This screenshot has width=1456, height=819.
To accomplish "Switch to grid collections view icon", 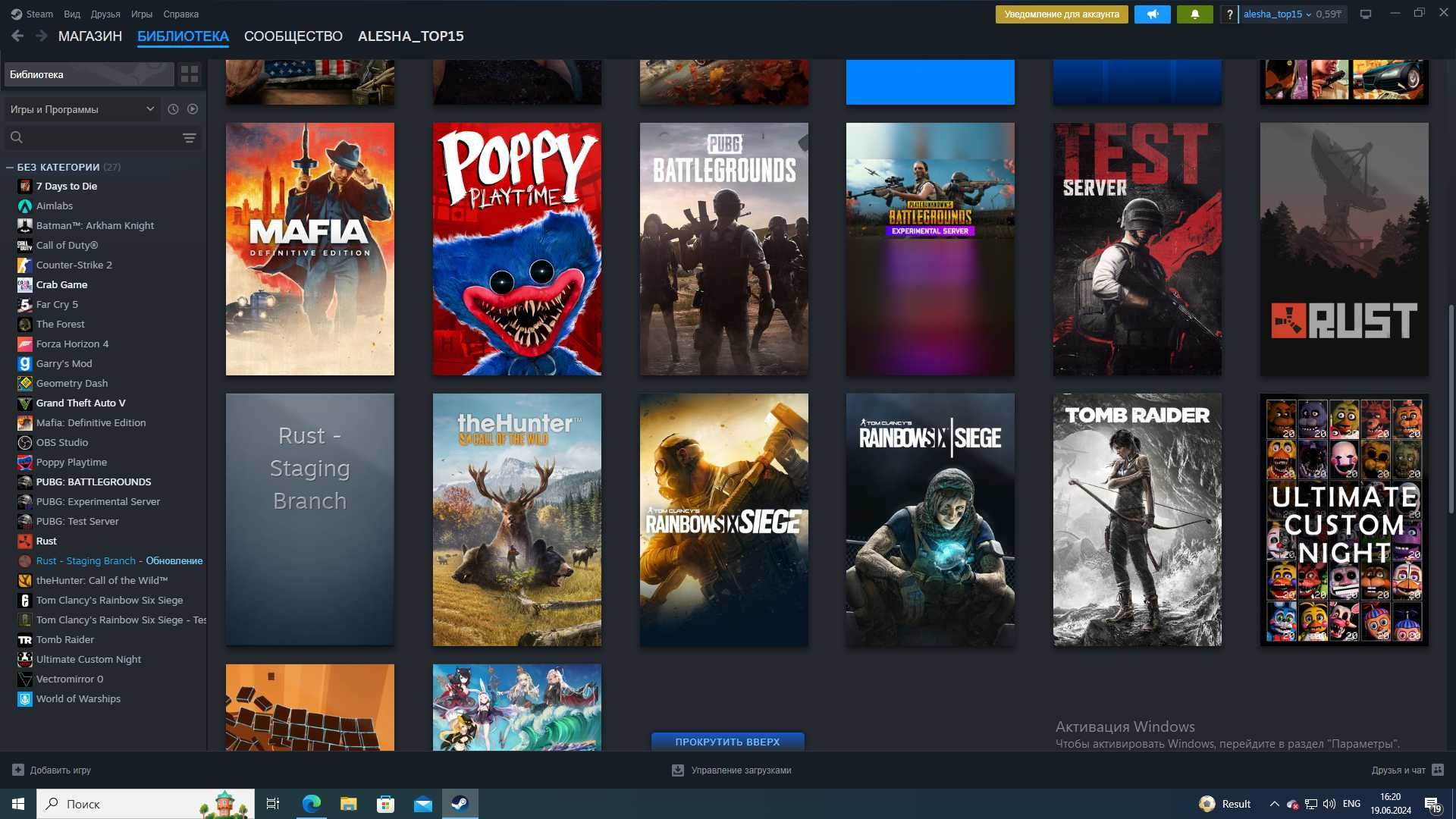I will pyautogui.click(x=190, y=74).
